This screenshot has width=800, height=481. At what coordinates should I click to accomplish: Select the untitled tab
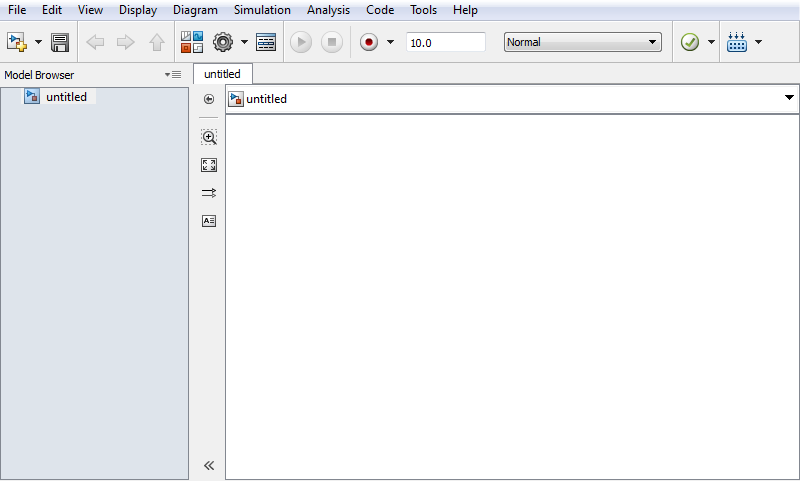tap(222, 74)
